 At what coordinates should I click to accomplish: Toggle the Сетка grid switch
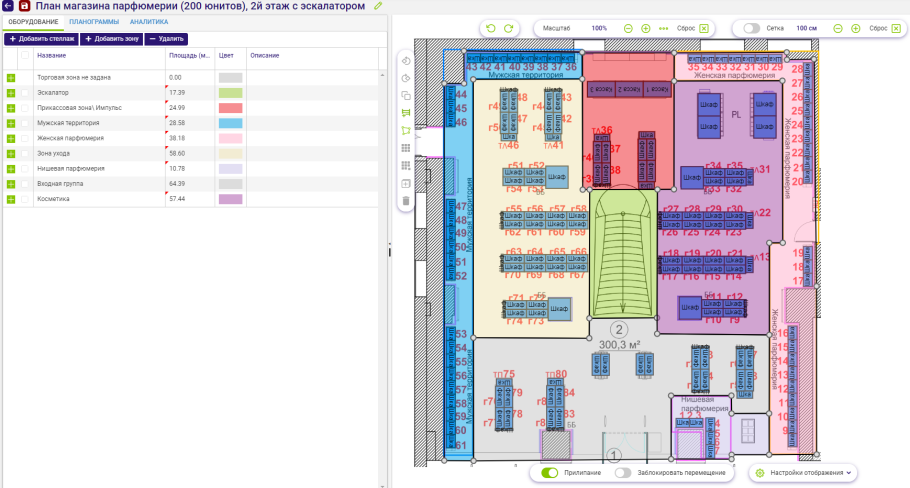[751, 29]
